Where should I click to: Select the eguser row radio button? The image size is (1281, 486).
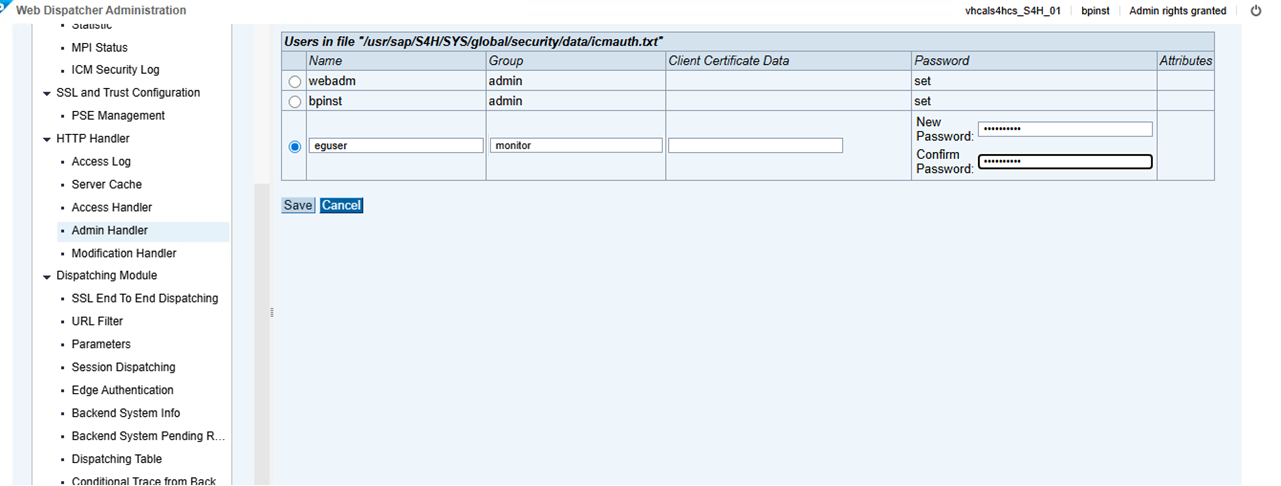pyautogui.click(x=295, y=146)
